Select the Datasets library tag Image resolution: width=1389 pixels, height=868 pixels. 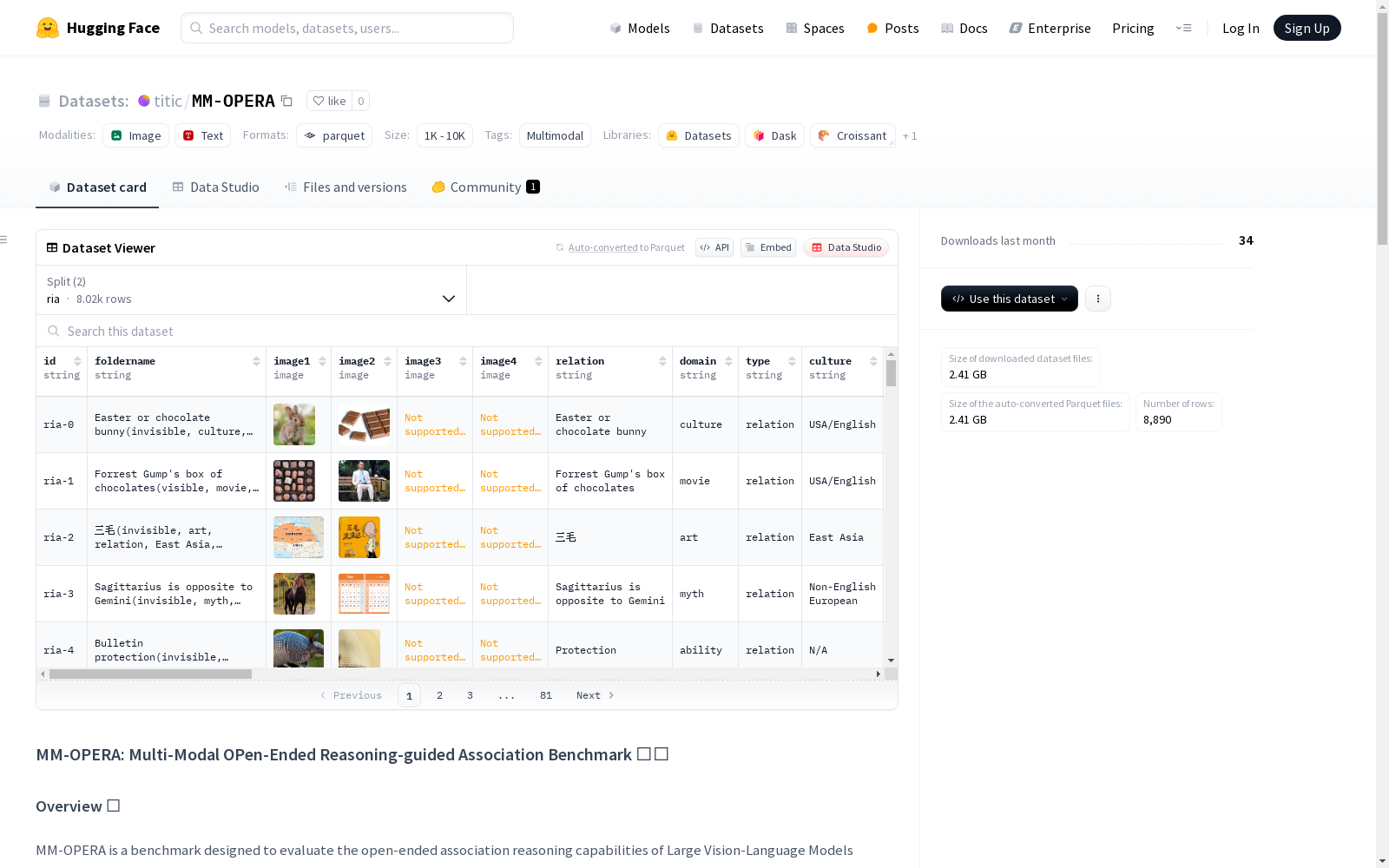699,135
